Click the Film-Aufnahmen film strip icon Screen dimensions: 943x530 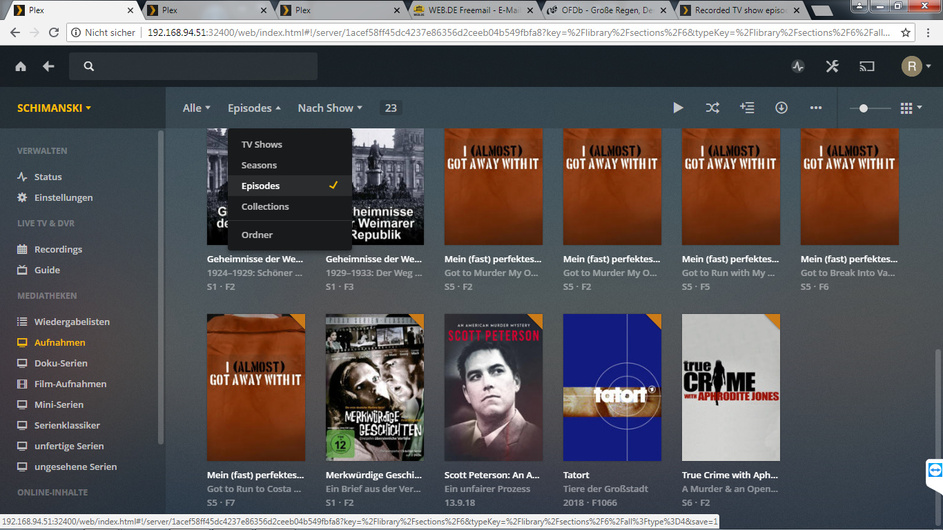click(x=22, y=384)
